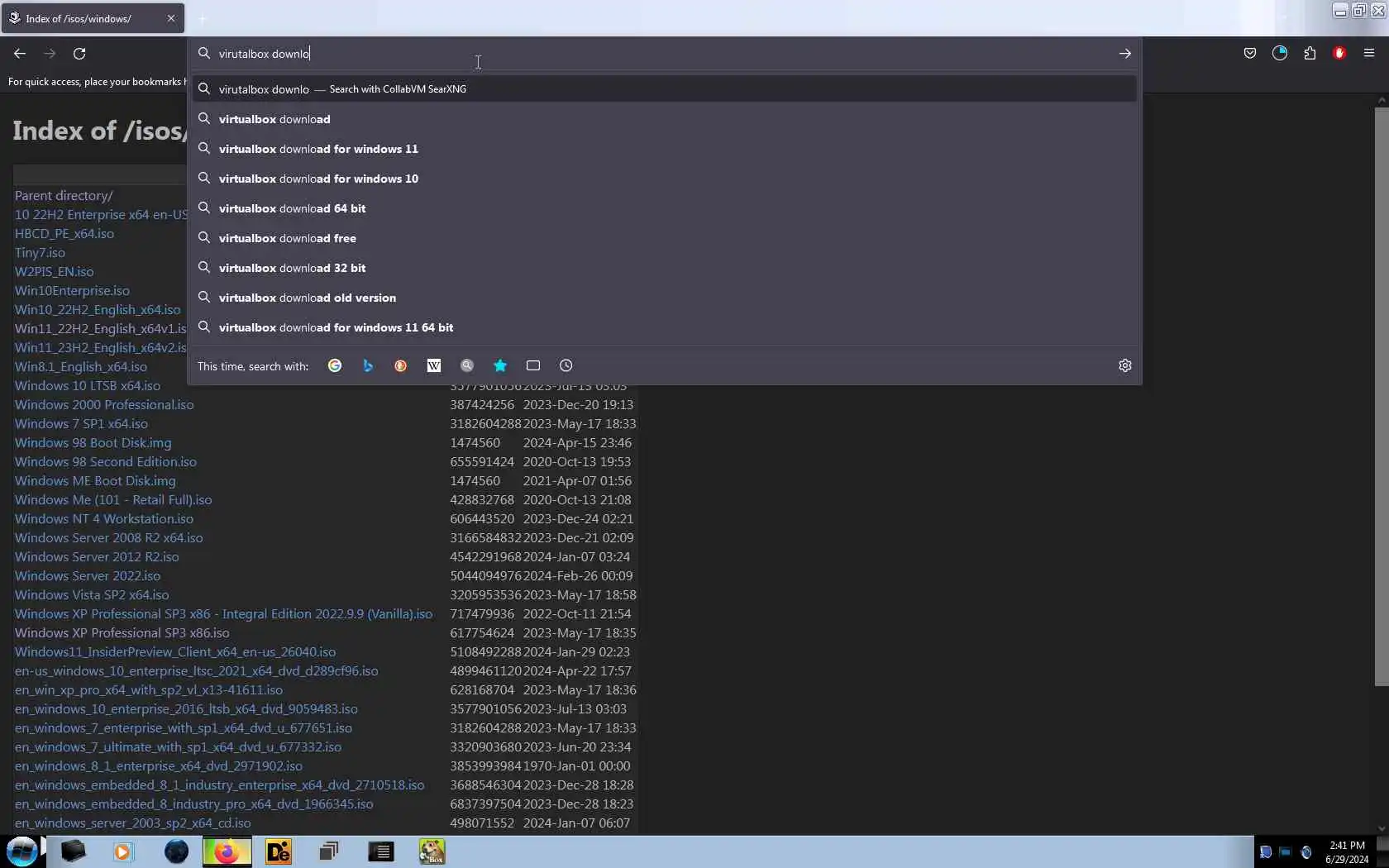Pick 'virtualbox download for windows 11' suggestion
Image resolution: width=1389 pixels, height=868 pixels.
click(665, 149)
